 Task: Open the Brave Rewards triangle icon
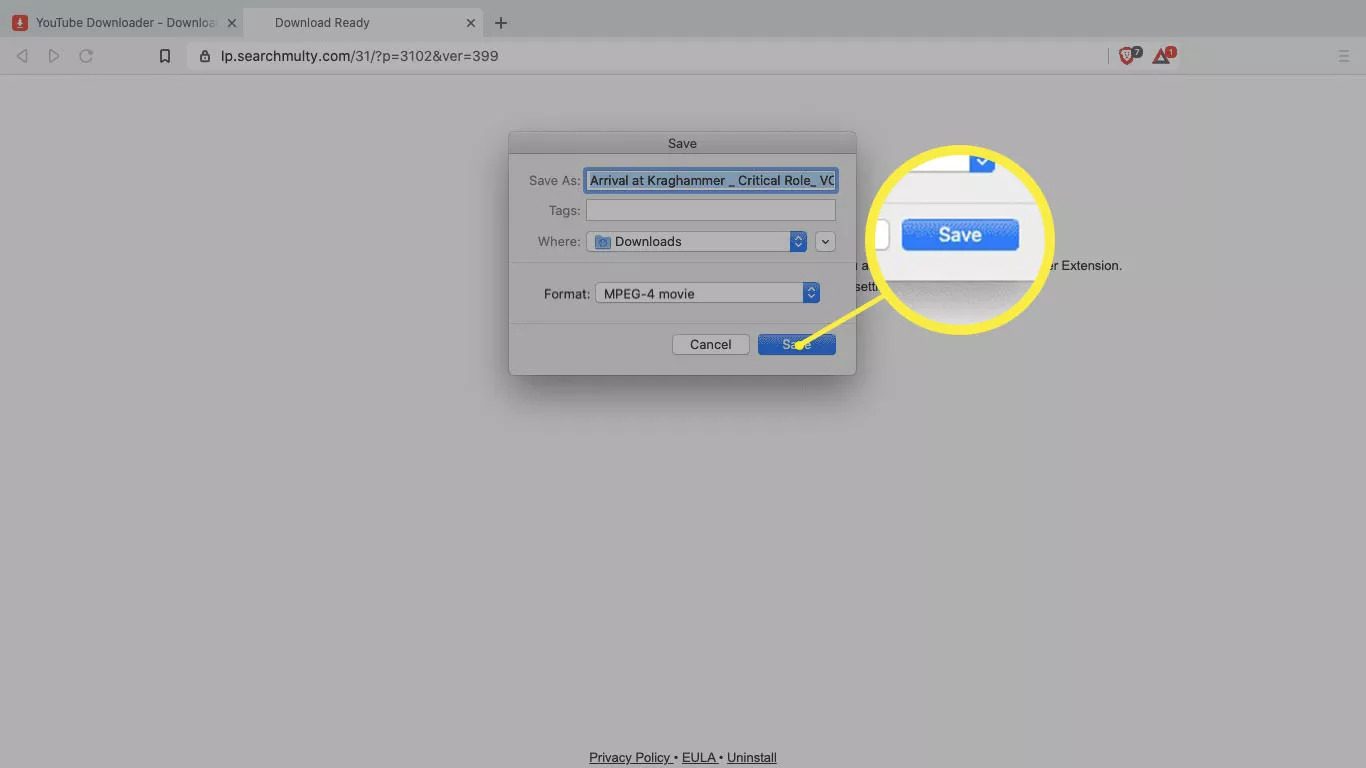coord(1161,57)
